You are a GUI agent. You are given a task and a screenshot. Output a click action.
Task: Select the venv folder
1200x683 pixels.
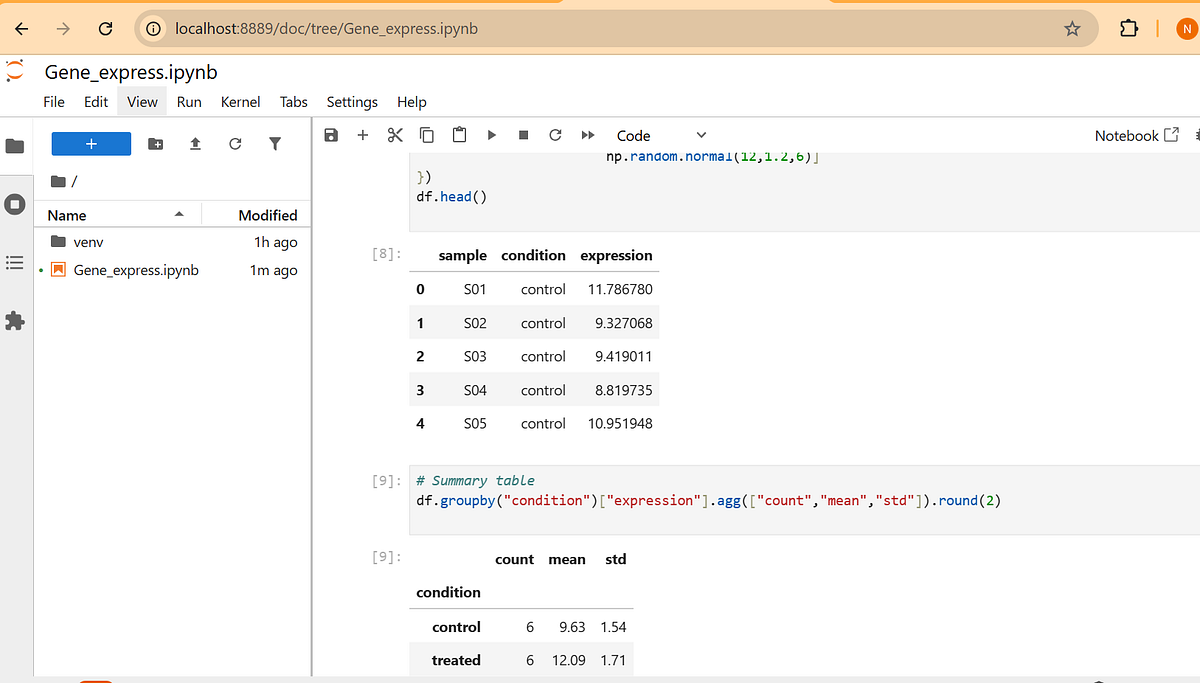[x=173, y=242]
